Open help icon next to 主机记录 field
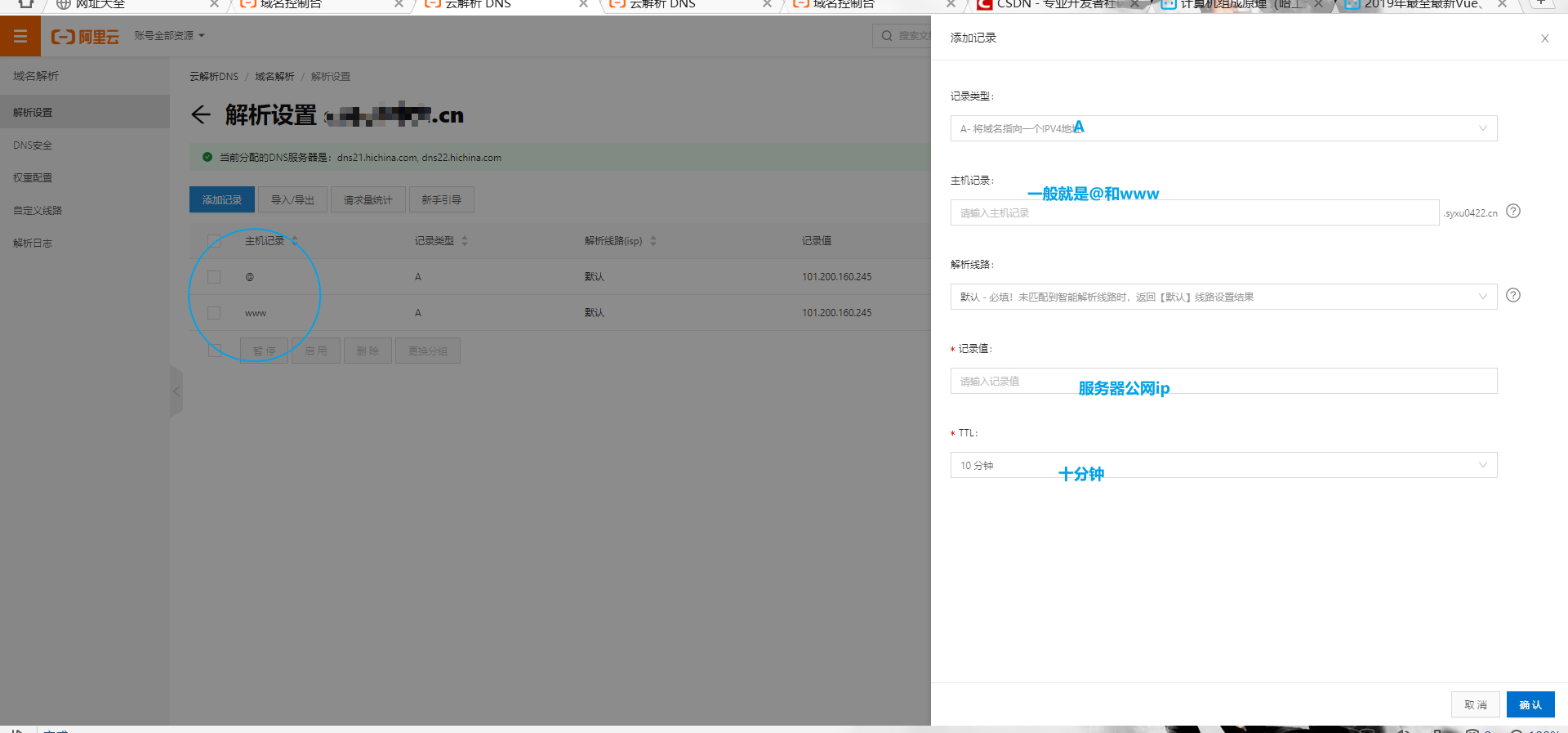This screenshot has height=733, width=1568. [x=1513, y=211]
